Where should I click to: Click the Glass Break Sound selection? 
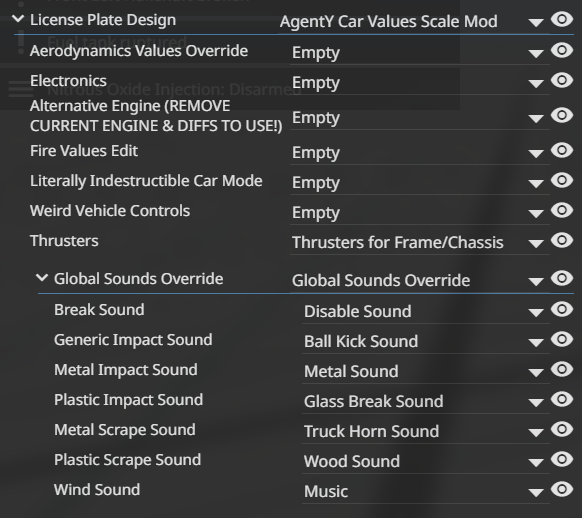point(373,401)
